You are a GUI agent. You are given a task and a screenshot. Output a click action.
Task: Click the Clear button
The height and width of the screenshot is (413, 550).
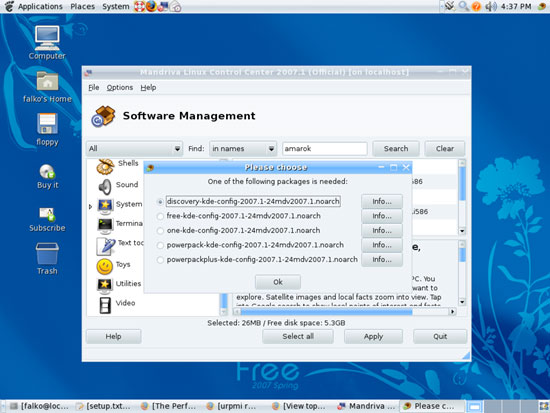445,149
